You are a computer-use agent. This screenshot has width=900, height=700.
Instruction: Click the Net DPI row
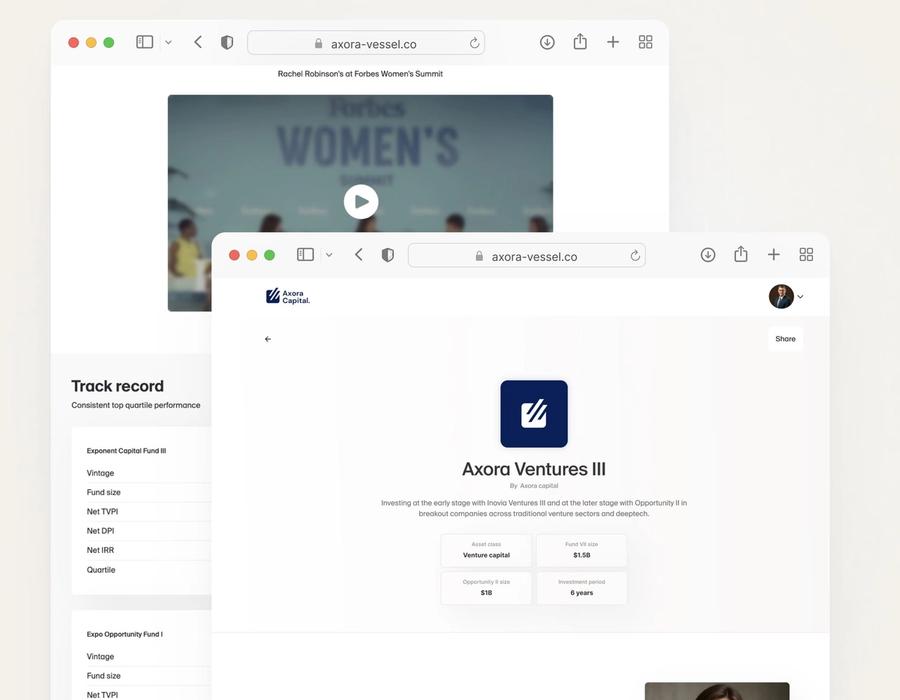pos(149,531)
